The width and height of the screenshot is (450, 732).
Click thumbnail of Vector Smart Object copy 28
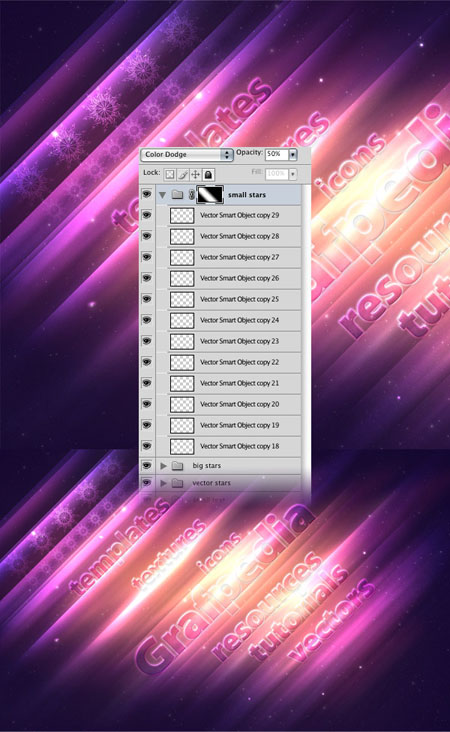click(182, 237)
